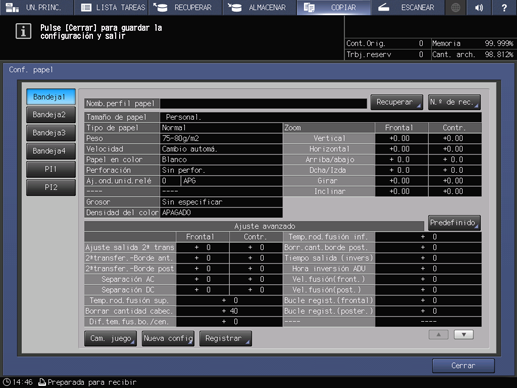Open the ESCANEAR tab
The image size is (517, 388).
408,7
